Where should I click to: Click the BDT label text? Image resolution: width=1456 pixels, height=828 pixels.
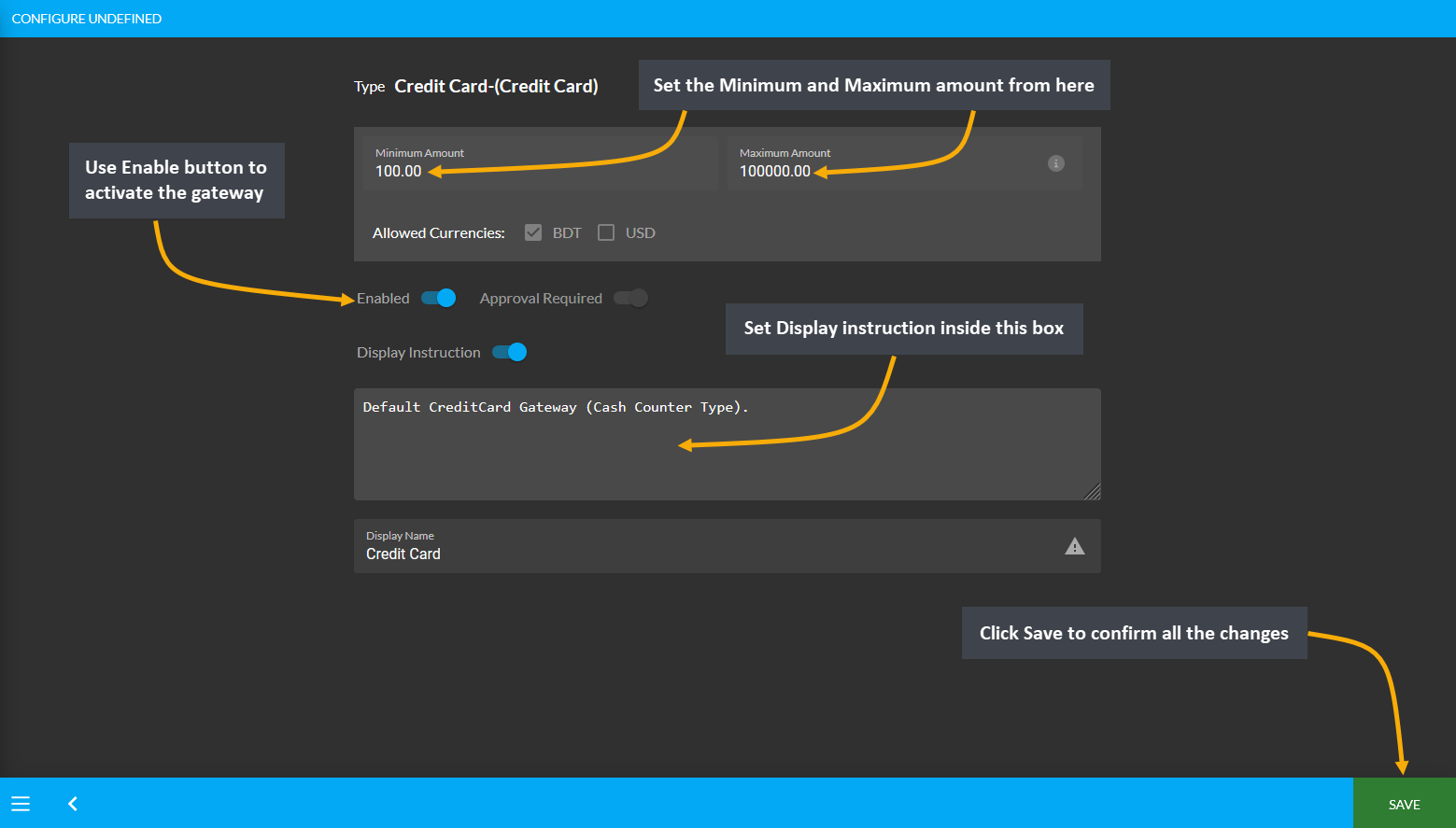coord(567,232)
